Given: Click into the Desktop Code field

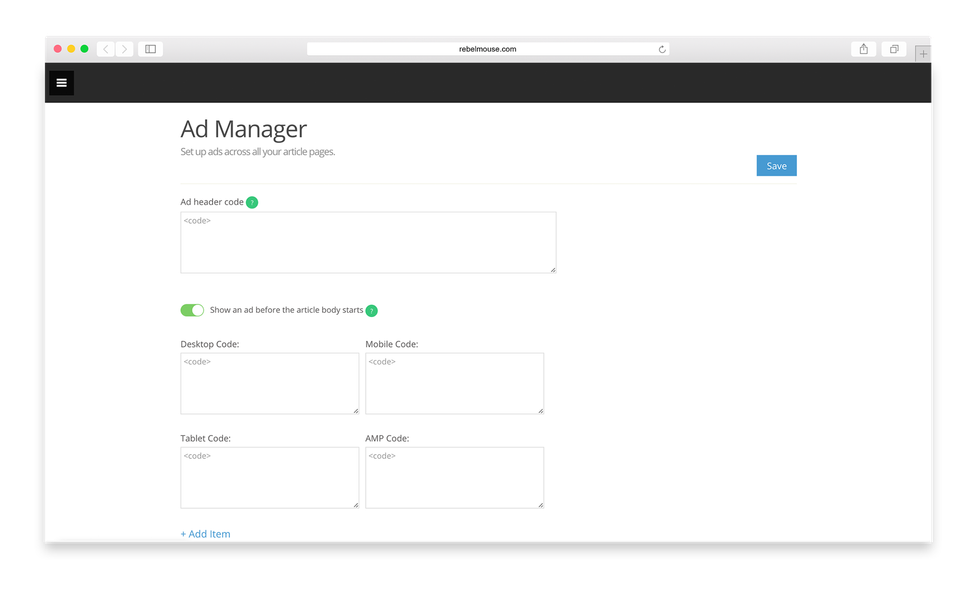Looking at the screenshot, I should 269,383.
